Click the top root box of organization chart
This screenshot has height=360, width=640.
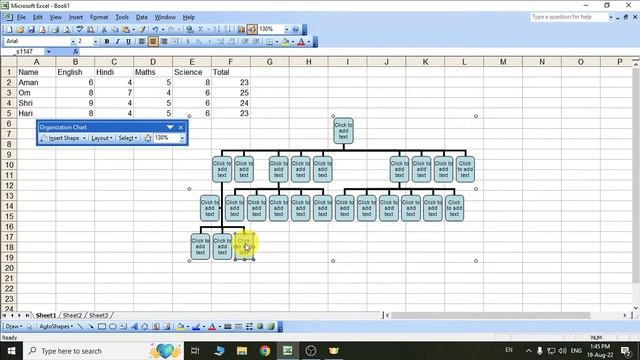coord(343,131)
